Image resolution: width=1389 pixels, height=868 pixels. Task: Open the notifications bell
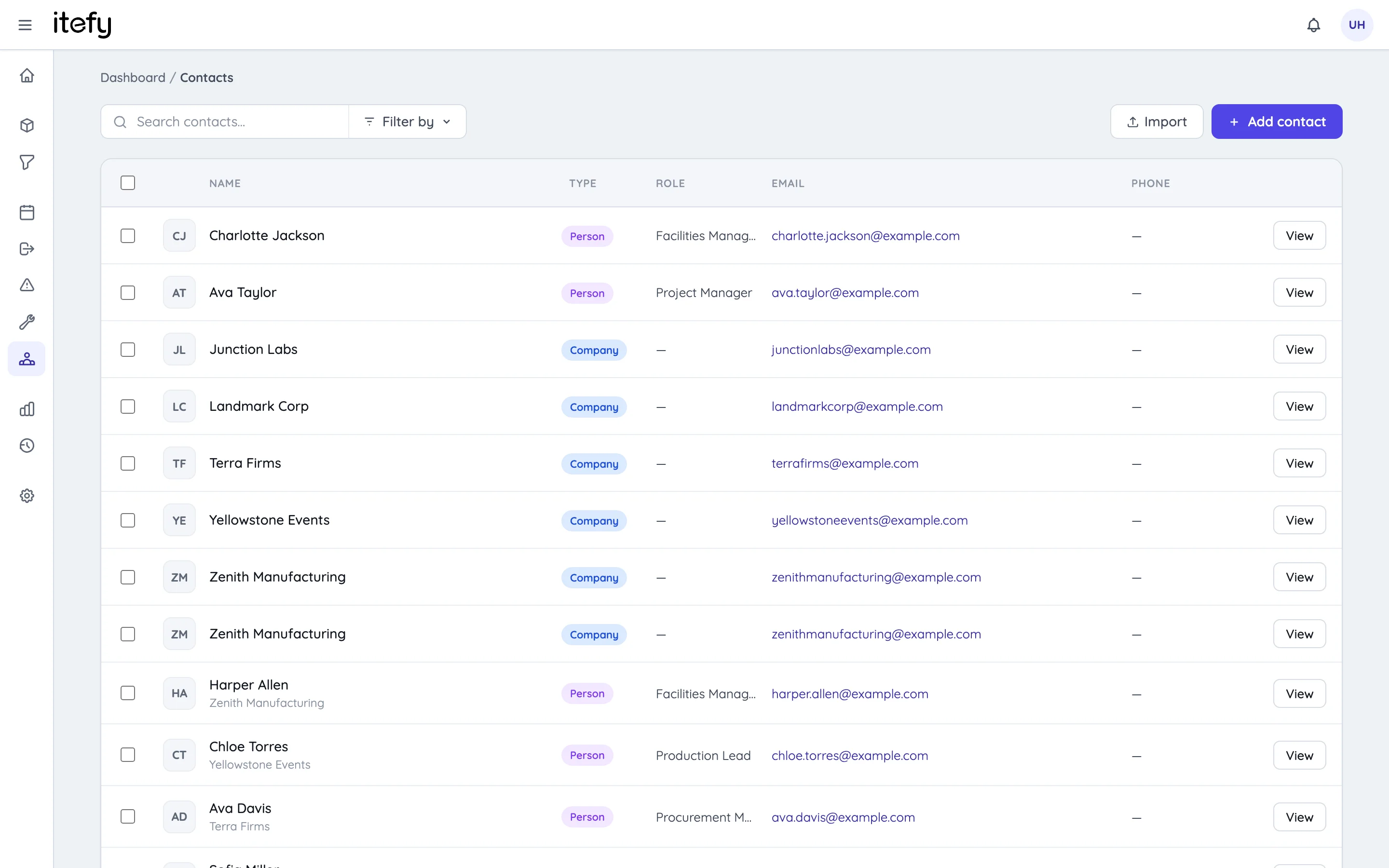point(1313,25)
